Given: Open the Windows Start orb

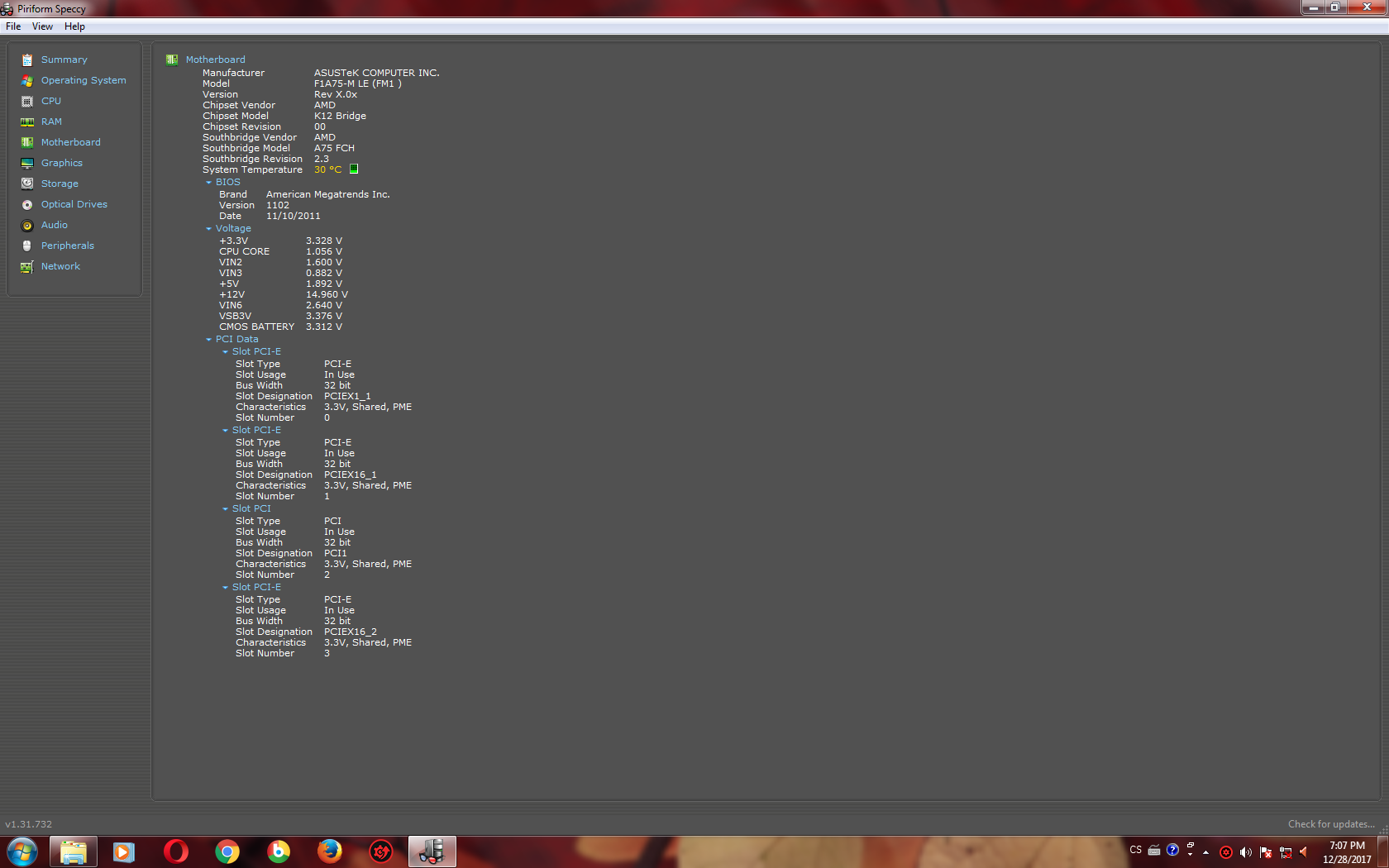Looking at the screenshot, I should point(22,851).
